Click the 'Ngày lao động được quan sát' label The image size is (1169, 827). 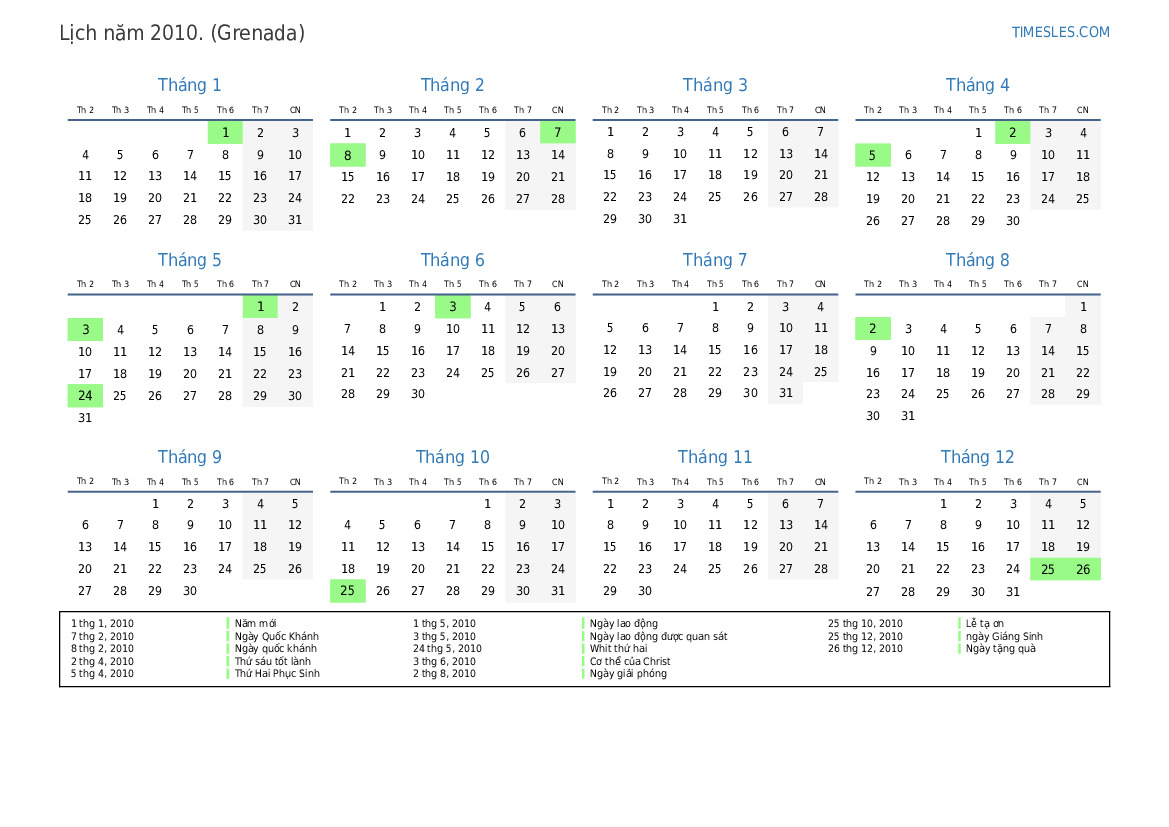click(x=658, y=636)
